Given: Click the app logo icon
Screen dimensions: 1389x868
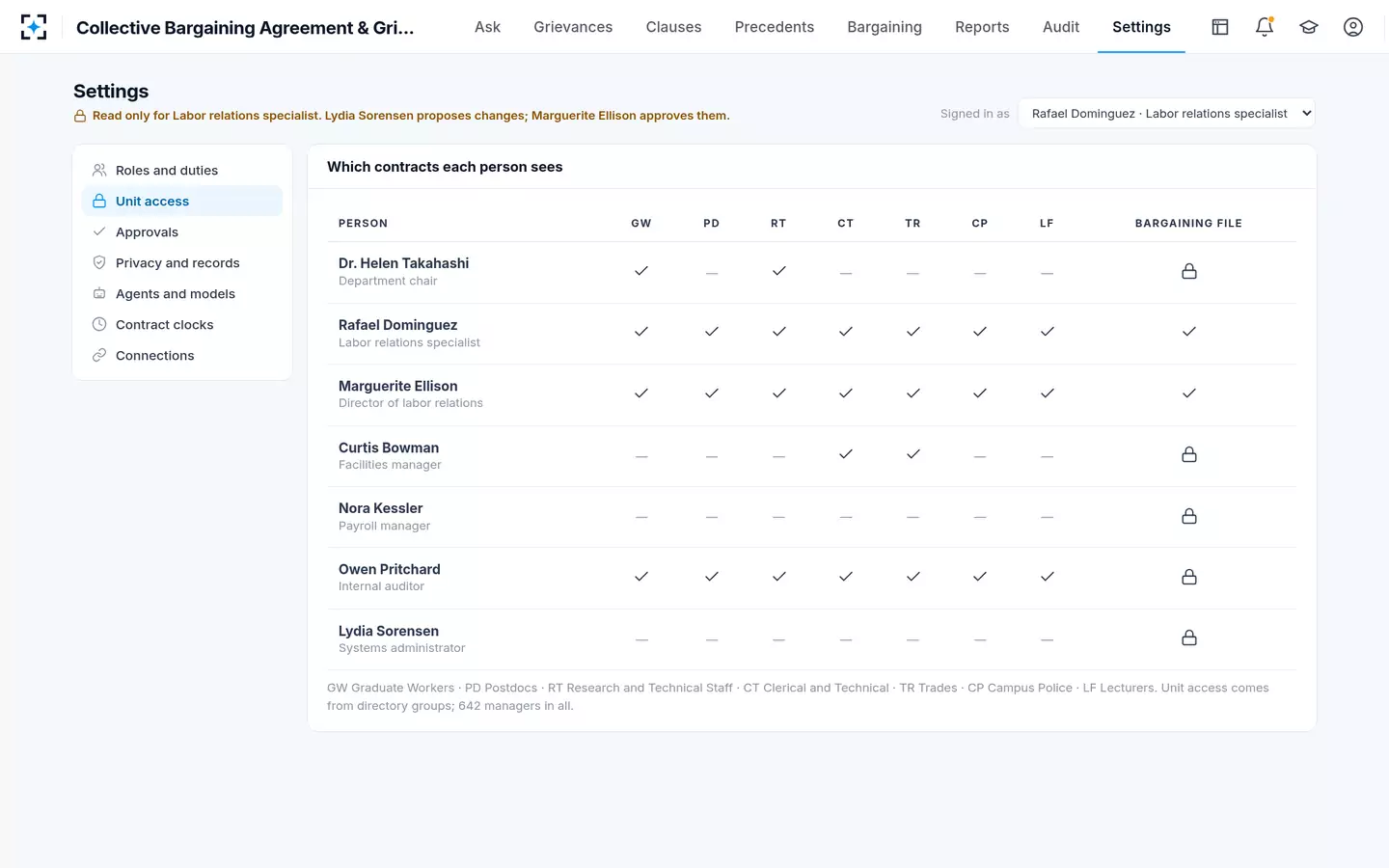Looking at the screenshot, I should coord(34,27).
